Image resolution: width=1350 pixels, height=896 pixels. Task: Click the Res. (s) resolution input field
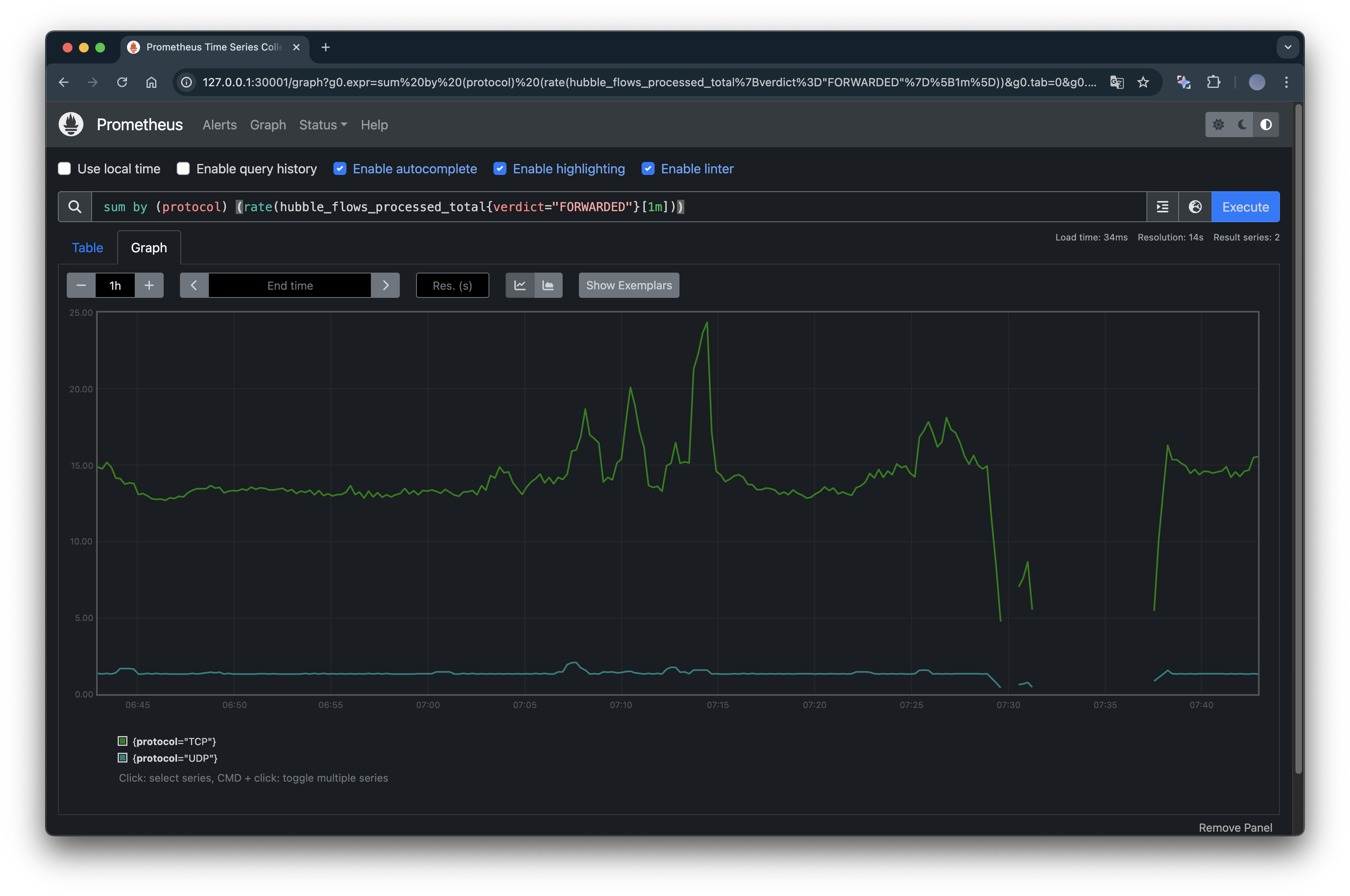(452, 285)
